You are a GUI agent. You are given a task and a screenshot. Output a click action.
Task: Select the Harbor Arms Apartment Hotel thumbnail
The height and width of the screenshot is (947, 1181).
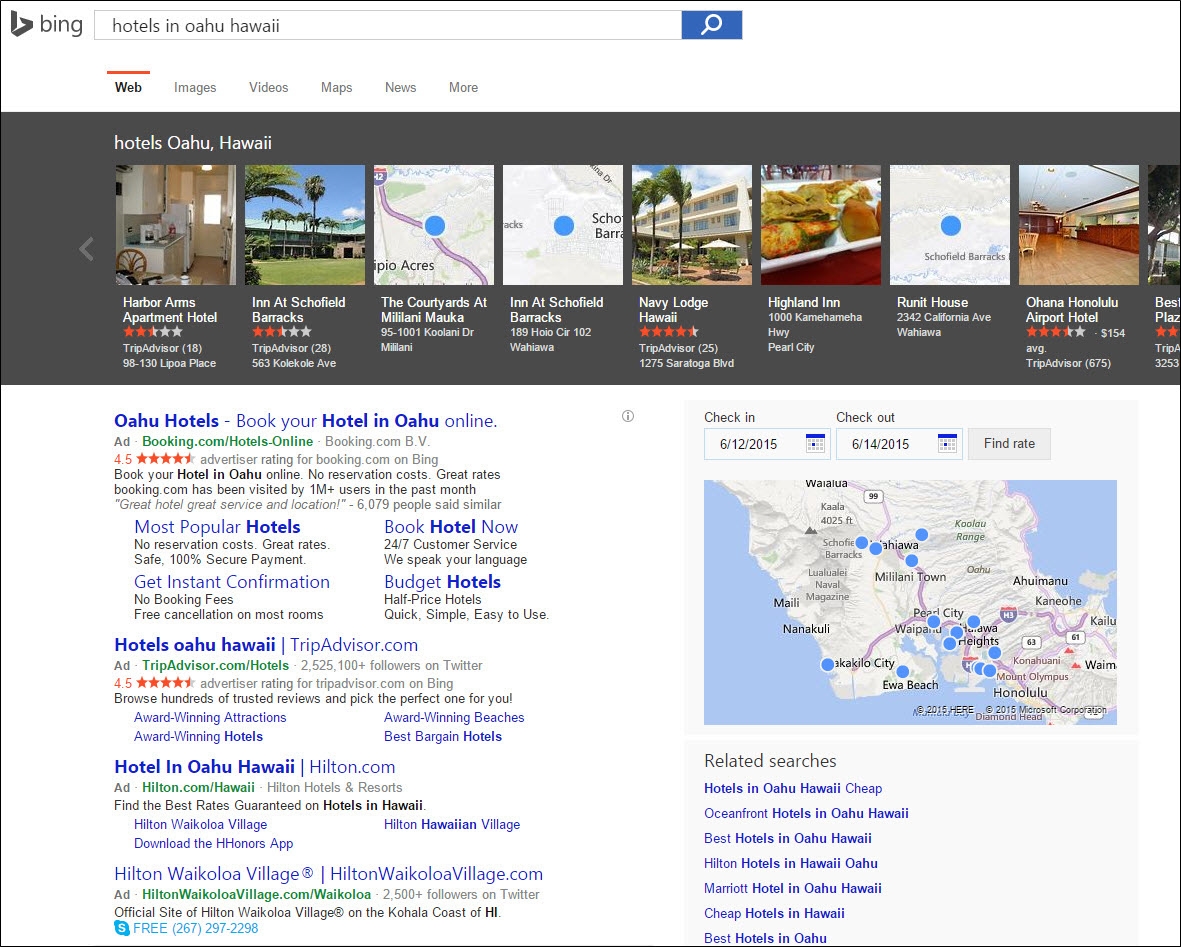point(175,225)
